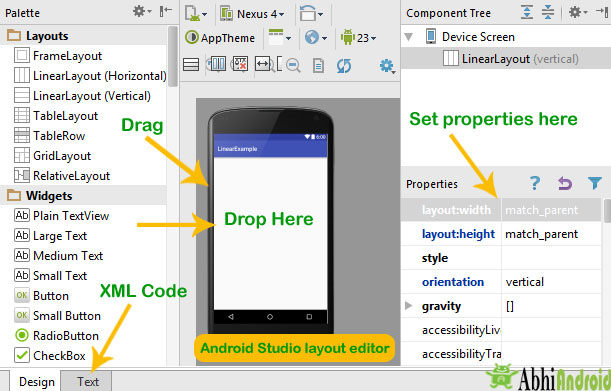The width and height of the screenshot is (611, 391).
Task: Click the horizontal rows orientation toolbar icon
Action: pos(191,65)
